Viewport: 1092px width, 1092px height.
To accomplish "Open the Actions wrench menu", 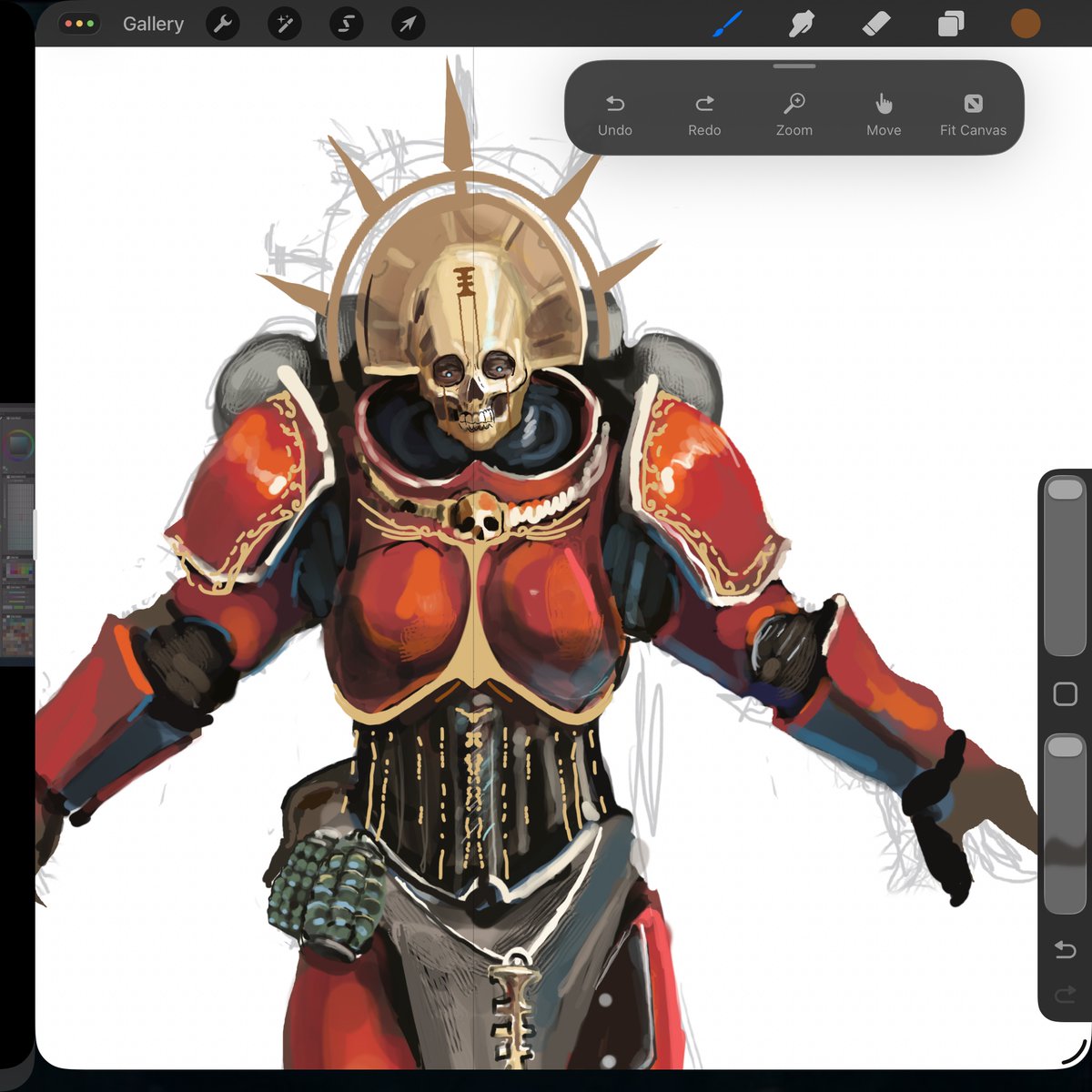I will 223,24.
